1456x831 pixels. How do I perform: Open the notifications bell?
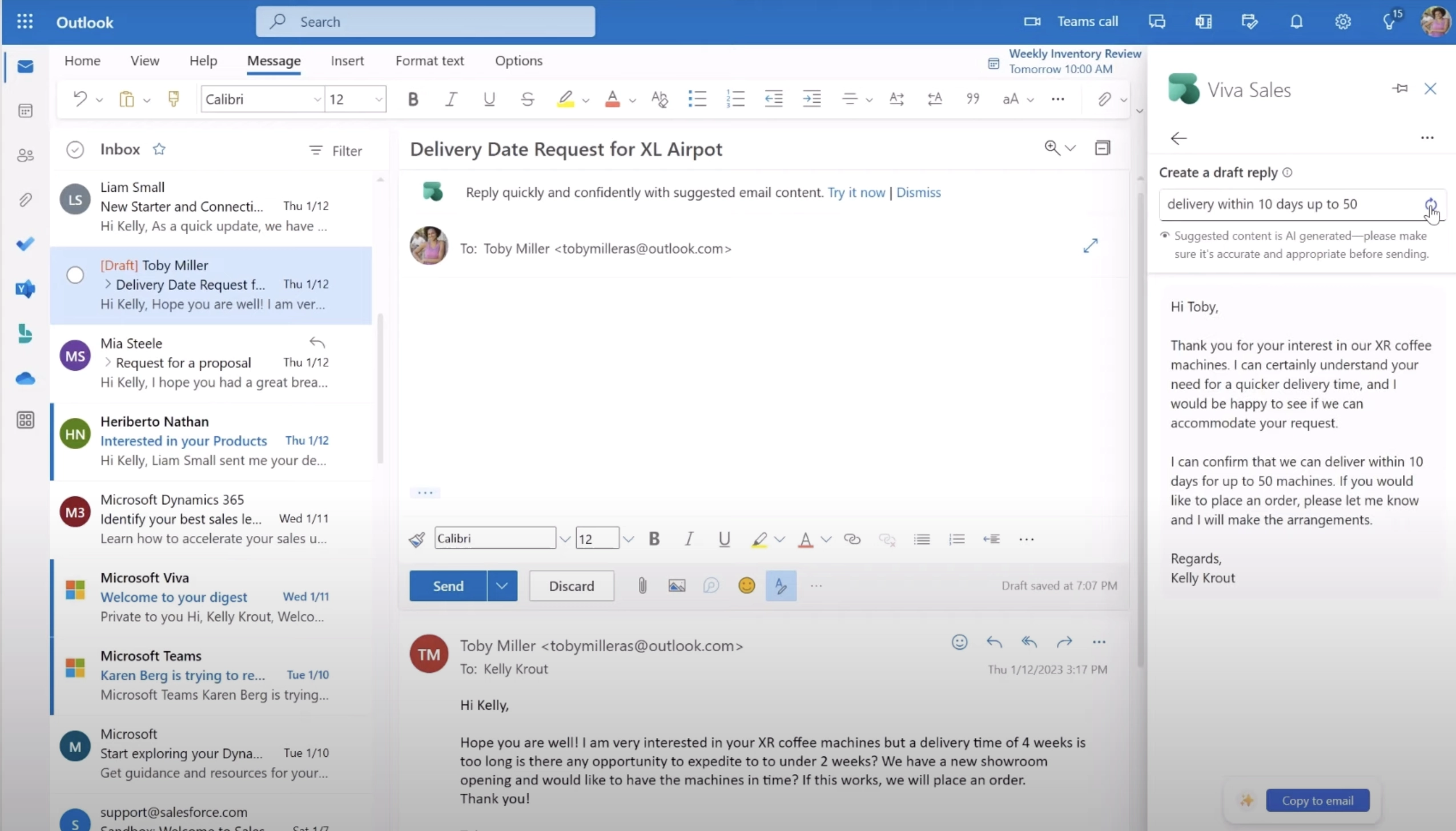tap(1296, 22)
